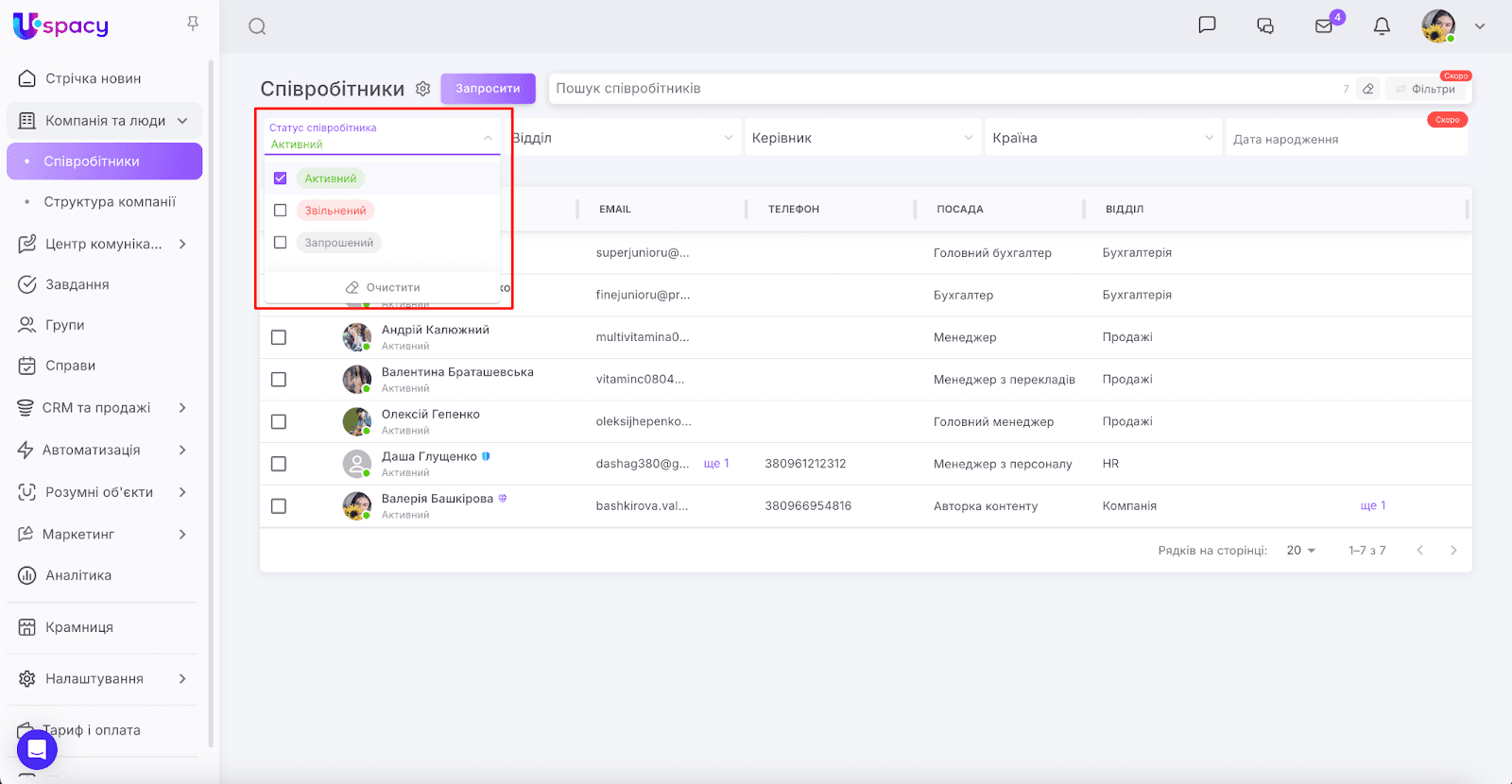Click the Запросити button
Viewport: 1512px width, 784px height.
[488, 89]
